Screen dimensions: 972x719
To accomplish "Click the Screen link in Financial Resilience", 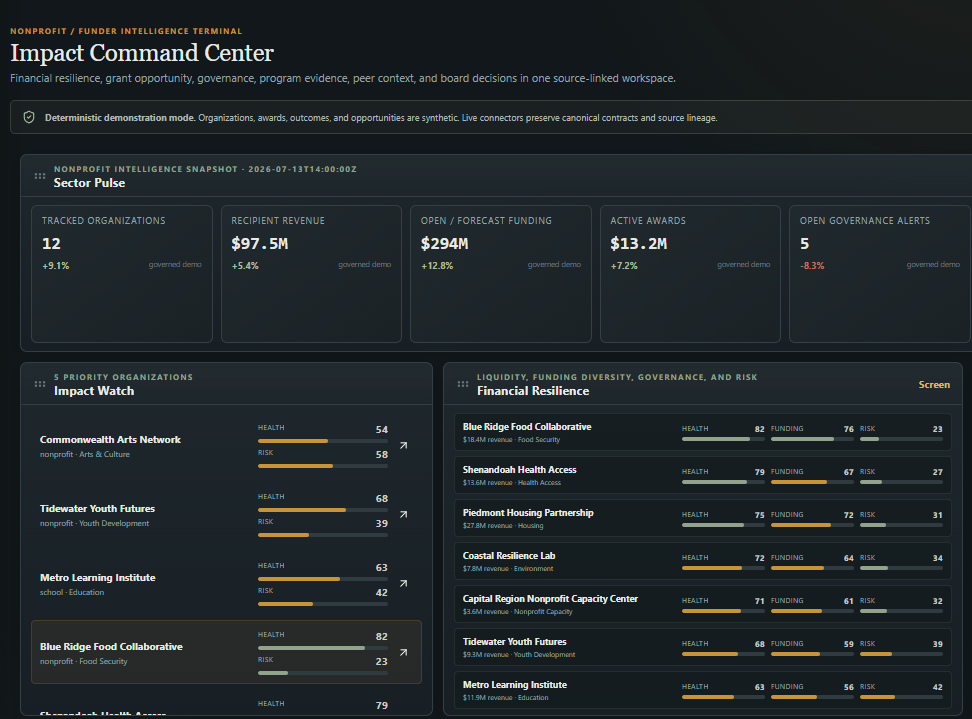I will click(x=934, y=384).
